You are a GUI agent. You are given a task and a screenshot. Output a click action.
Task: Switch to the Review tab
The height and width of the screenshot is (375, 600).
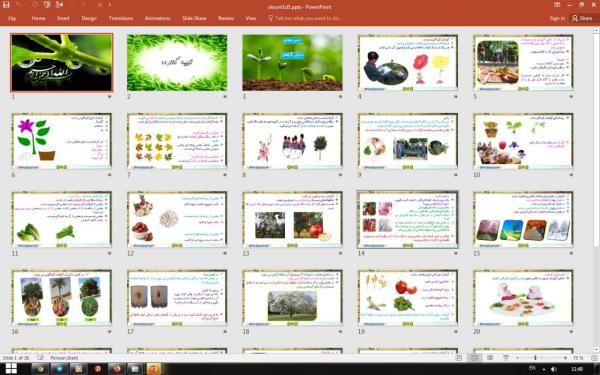pos(226,18)
